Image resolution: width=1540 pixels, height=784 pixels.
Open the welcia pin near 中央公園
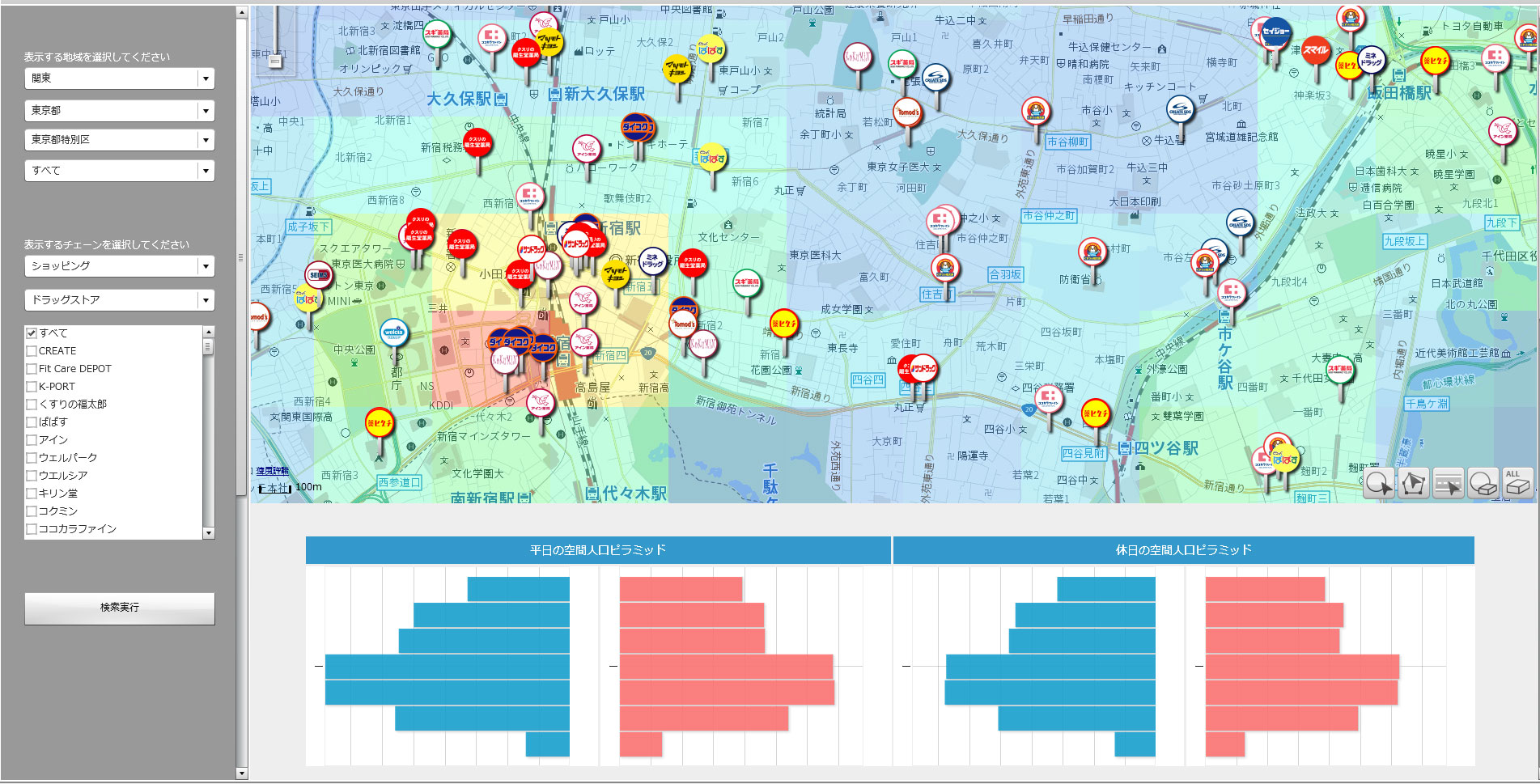click(394, 333)
